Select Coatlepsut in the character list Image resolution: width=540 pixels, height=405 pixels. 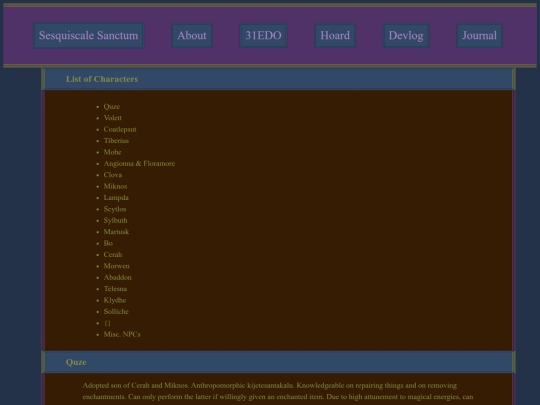pyautogui.click(x=120, y=129)
